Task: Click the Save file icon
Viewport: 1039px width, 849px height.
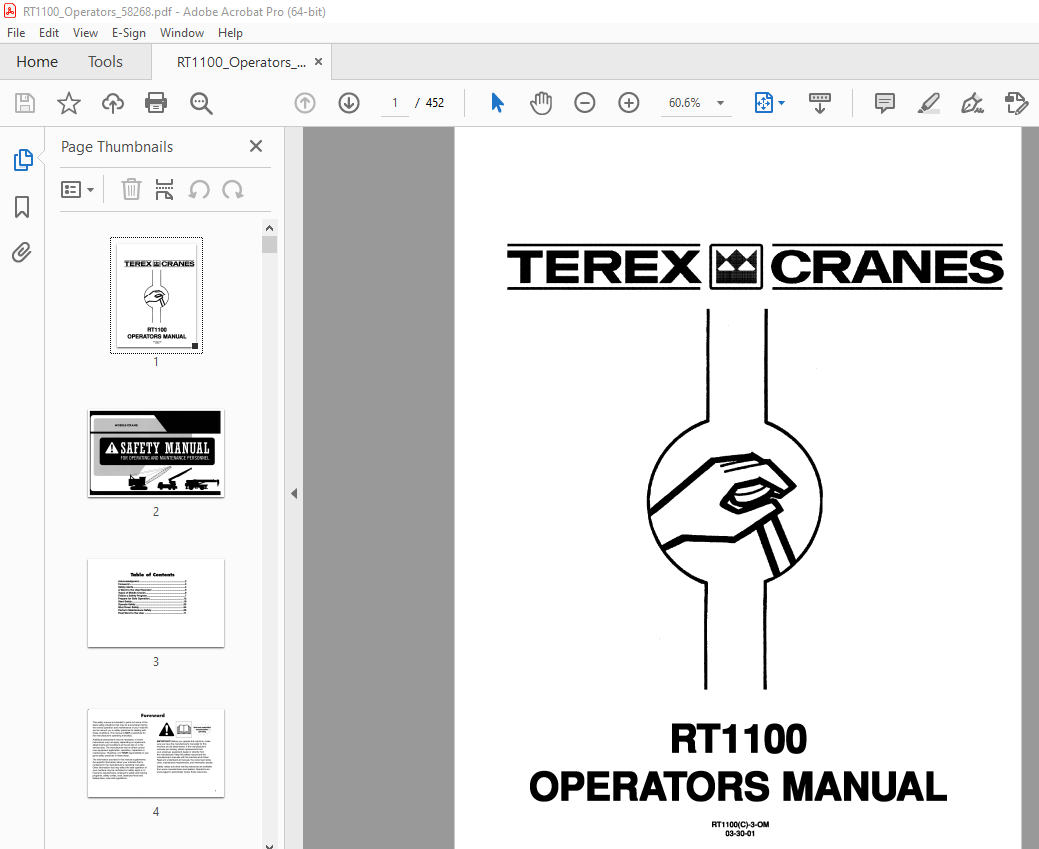Action: tap(25, 103)
